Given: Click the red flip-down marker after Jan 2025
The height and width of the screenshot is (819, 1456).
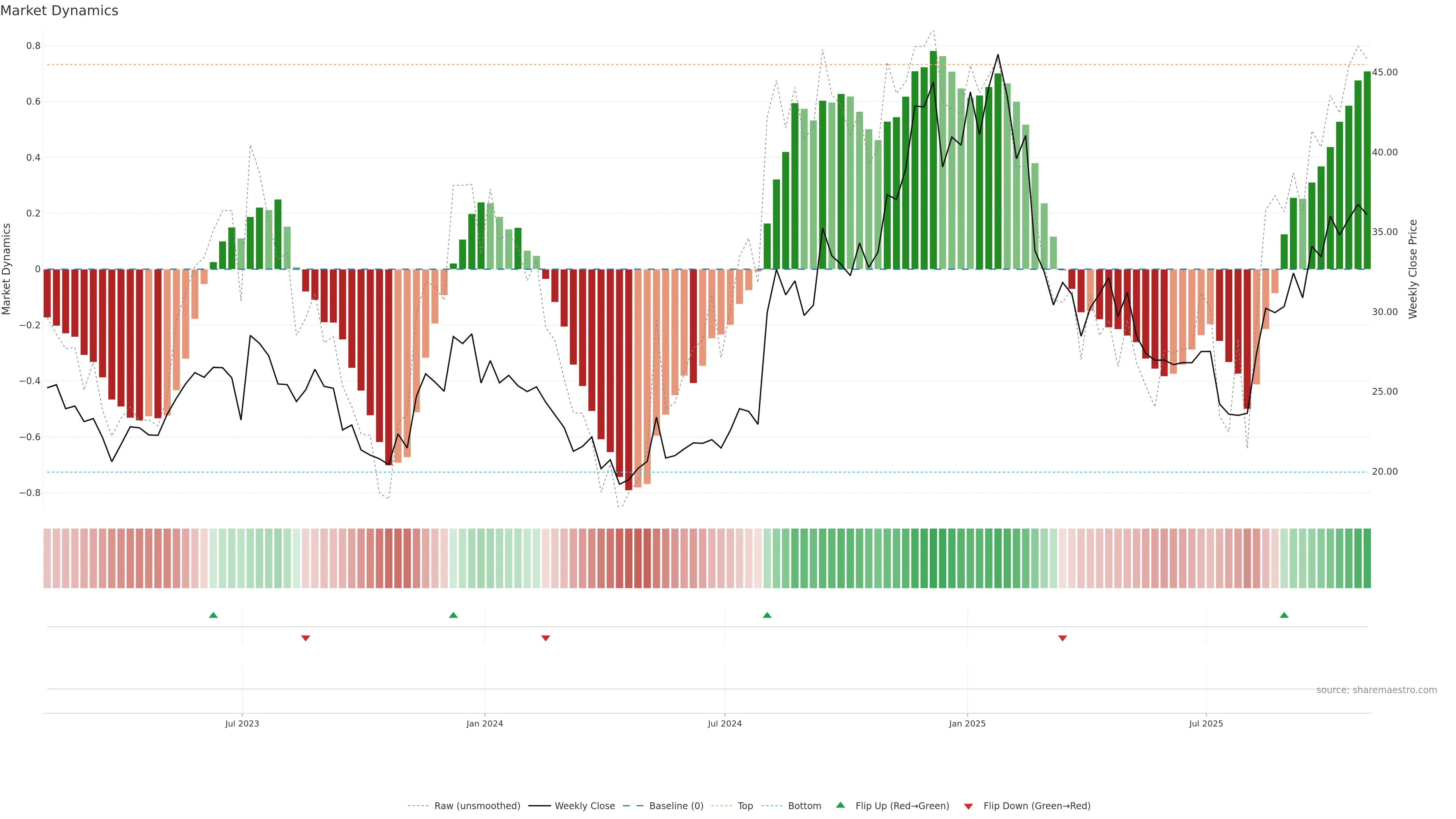Looking at the screenshot, I should (1062, 638).
